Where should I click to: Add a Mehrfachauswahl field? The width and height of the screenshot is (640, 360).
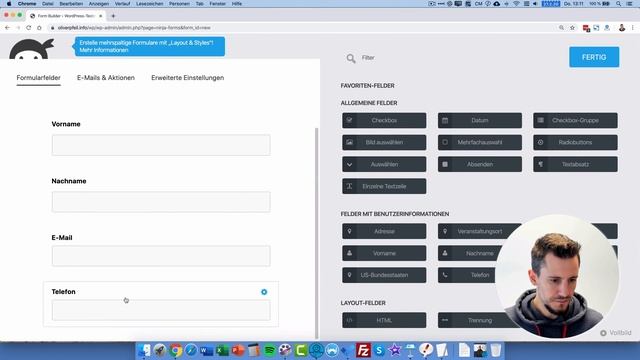click(480, 142)
